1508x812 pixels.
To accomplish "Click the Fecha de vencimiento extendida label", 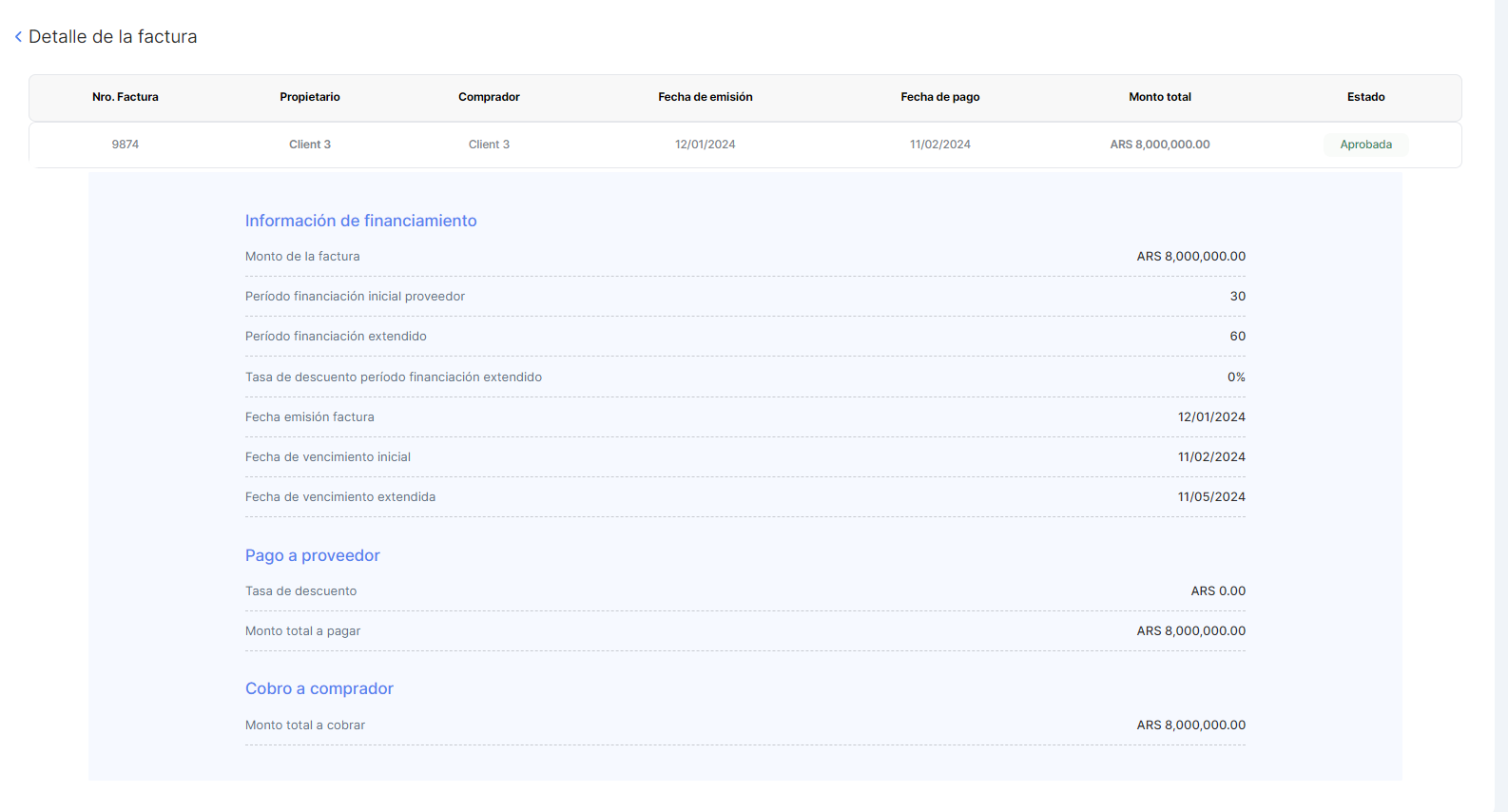I will (340, 497).
